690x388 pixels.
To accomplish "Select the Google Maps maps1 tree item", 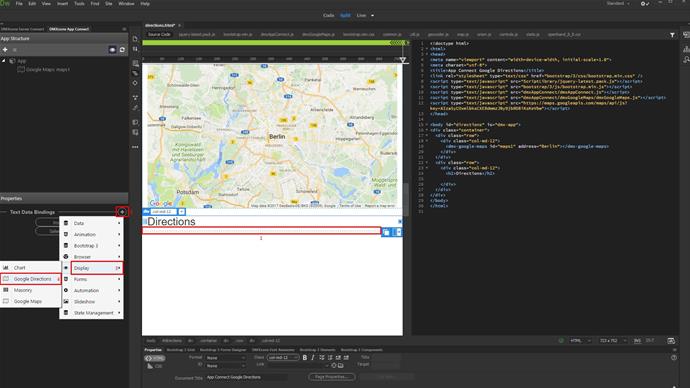I will coord(44,70).
